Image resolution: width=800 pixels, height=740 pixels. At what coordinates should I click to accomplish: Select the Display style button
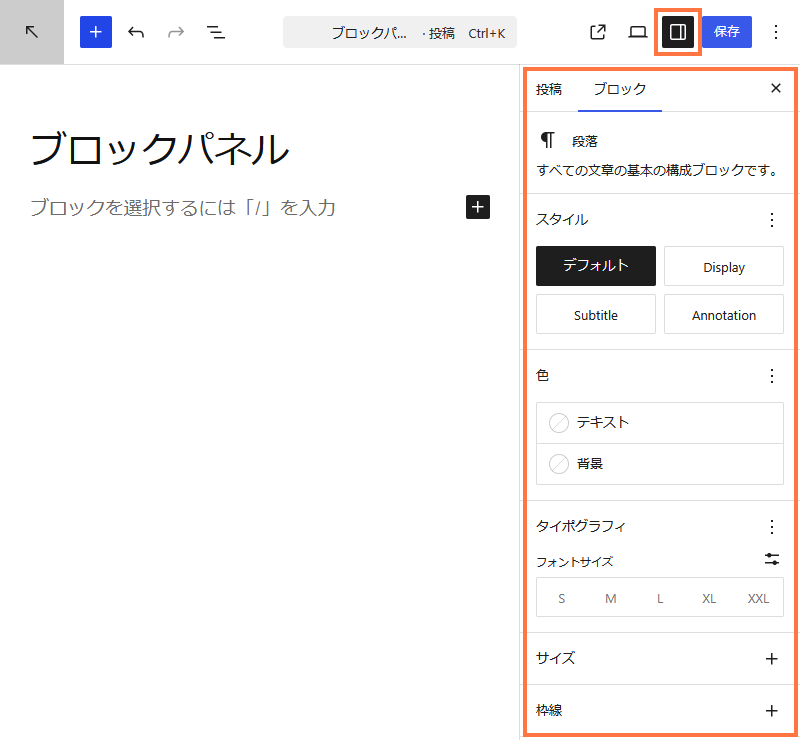pyautogui.click(x=723, y=266)
